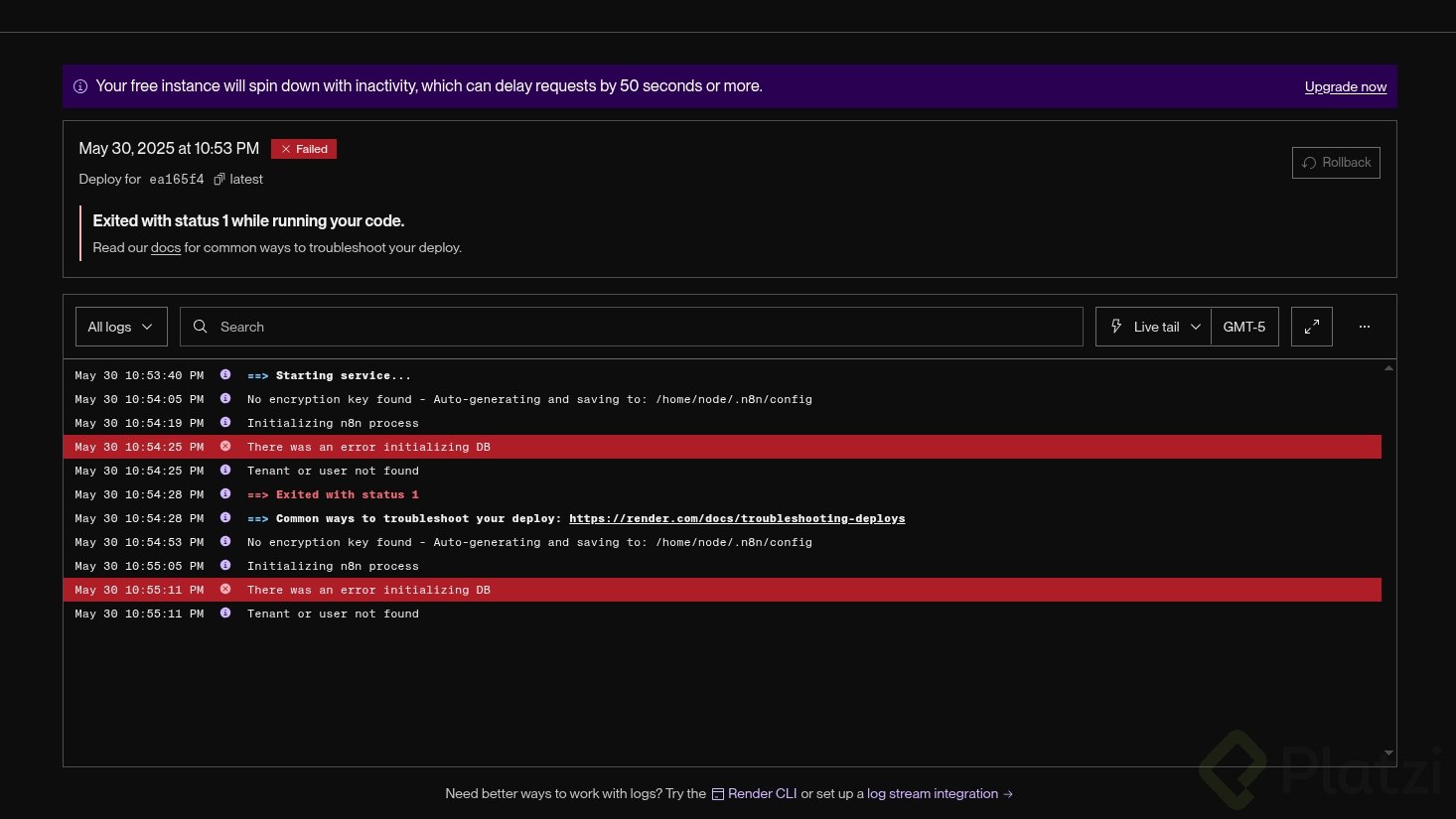
Task: Click the 10:54:25 PM 'error initializing DB' message
Action: [x=368, y=447]
